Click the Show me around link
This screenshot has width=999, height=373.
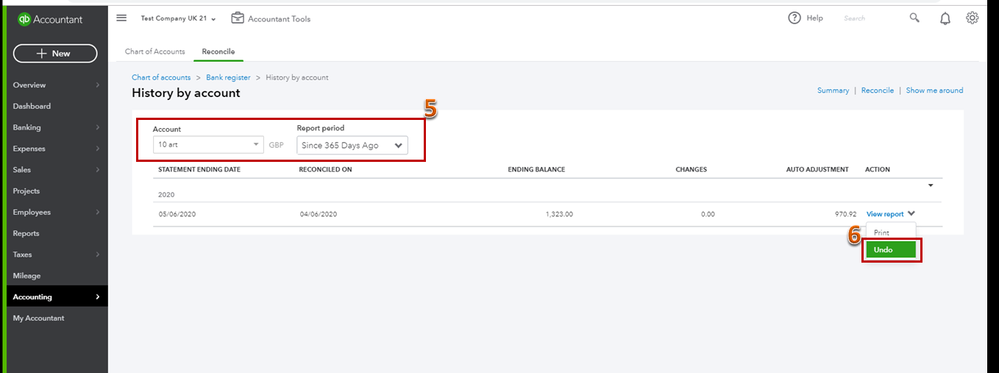click(935, 91)
